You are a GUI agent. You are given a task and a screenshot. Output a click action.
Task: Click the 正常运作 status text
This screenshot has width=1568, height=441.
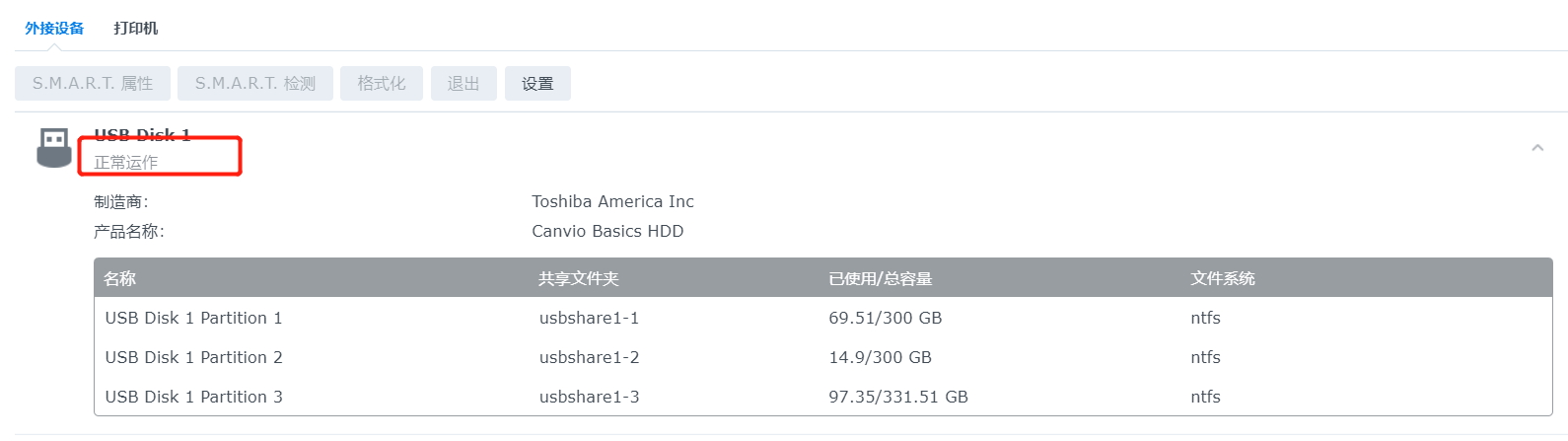pos(125,163)
